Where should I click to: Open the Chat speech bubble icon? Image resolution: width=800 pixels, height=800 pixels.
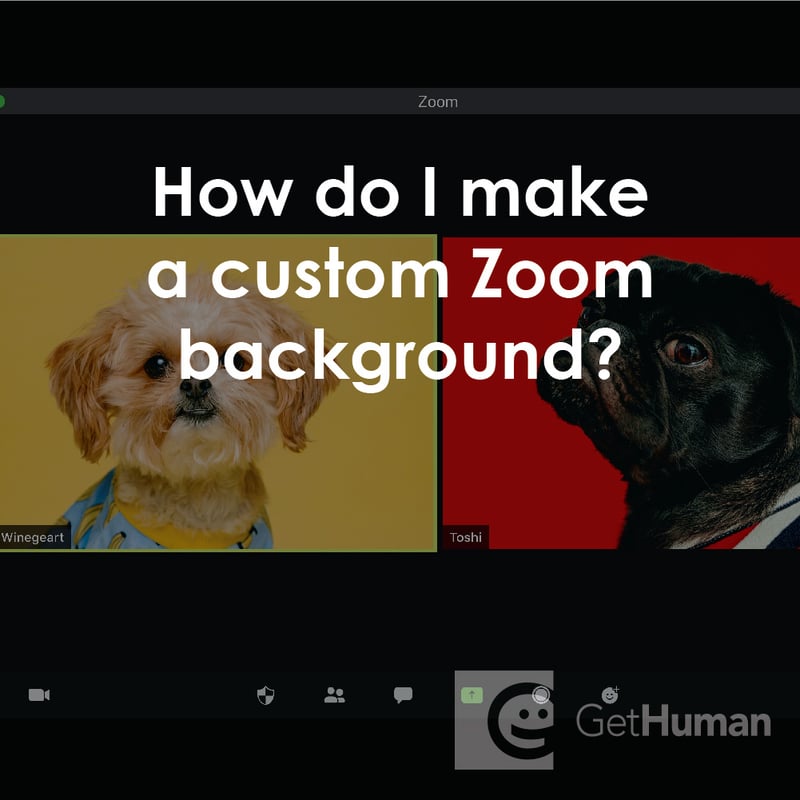[403, 695]
